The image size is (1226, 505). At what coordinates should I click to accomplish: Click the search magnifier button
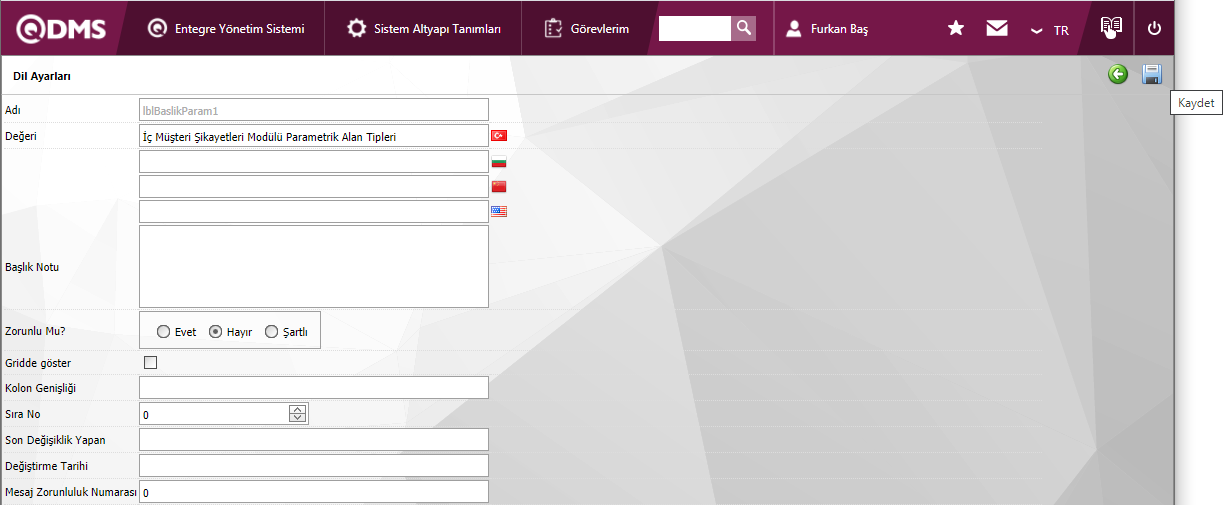pos(743,29)
